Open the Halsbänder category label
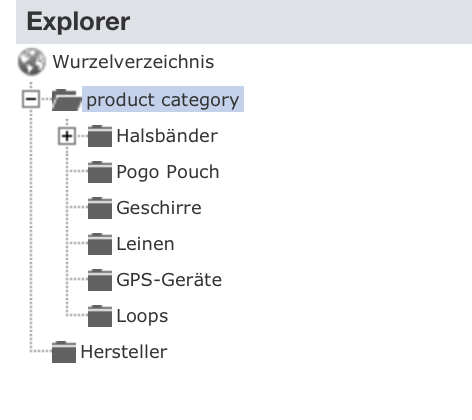 tap(167, 136)
